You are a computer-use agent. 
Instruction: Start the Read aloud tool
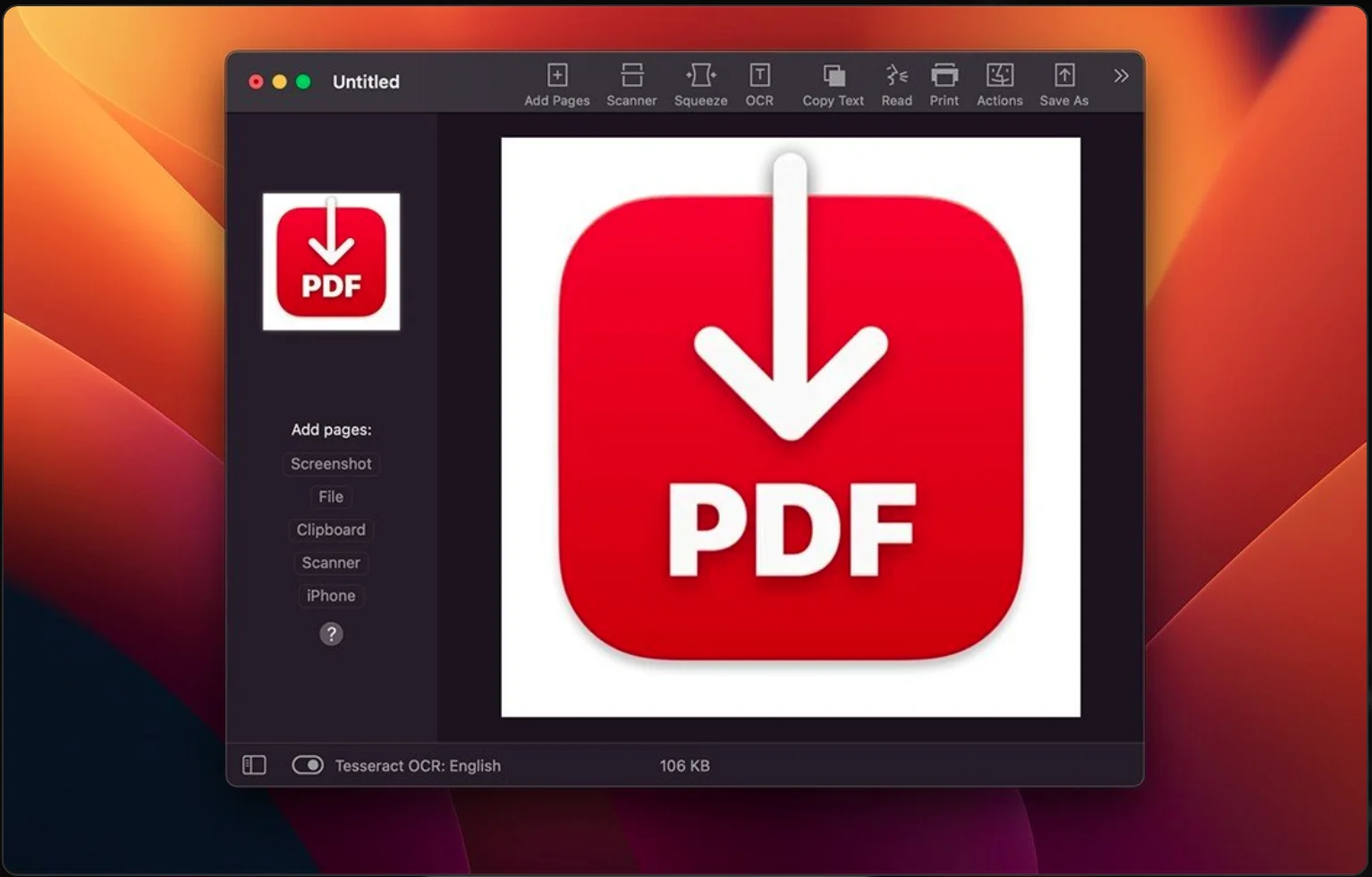pyautogui.click(x=896, y=75)
